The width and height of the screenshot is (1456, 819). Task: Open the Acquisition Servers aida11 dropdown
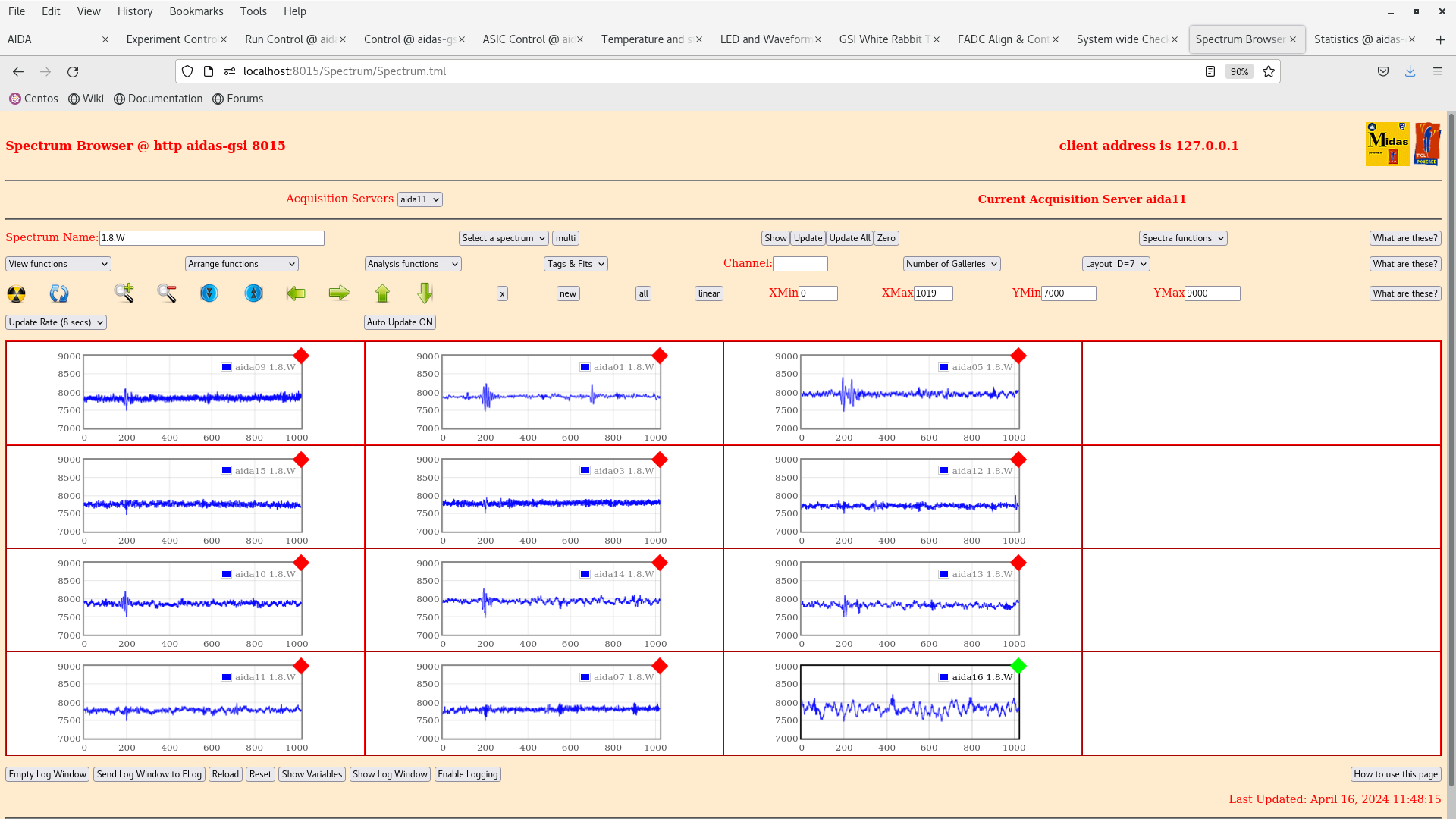[x=419, y=199]
